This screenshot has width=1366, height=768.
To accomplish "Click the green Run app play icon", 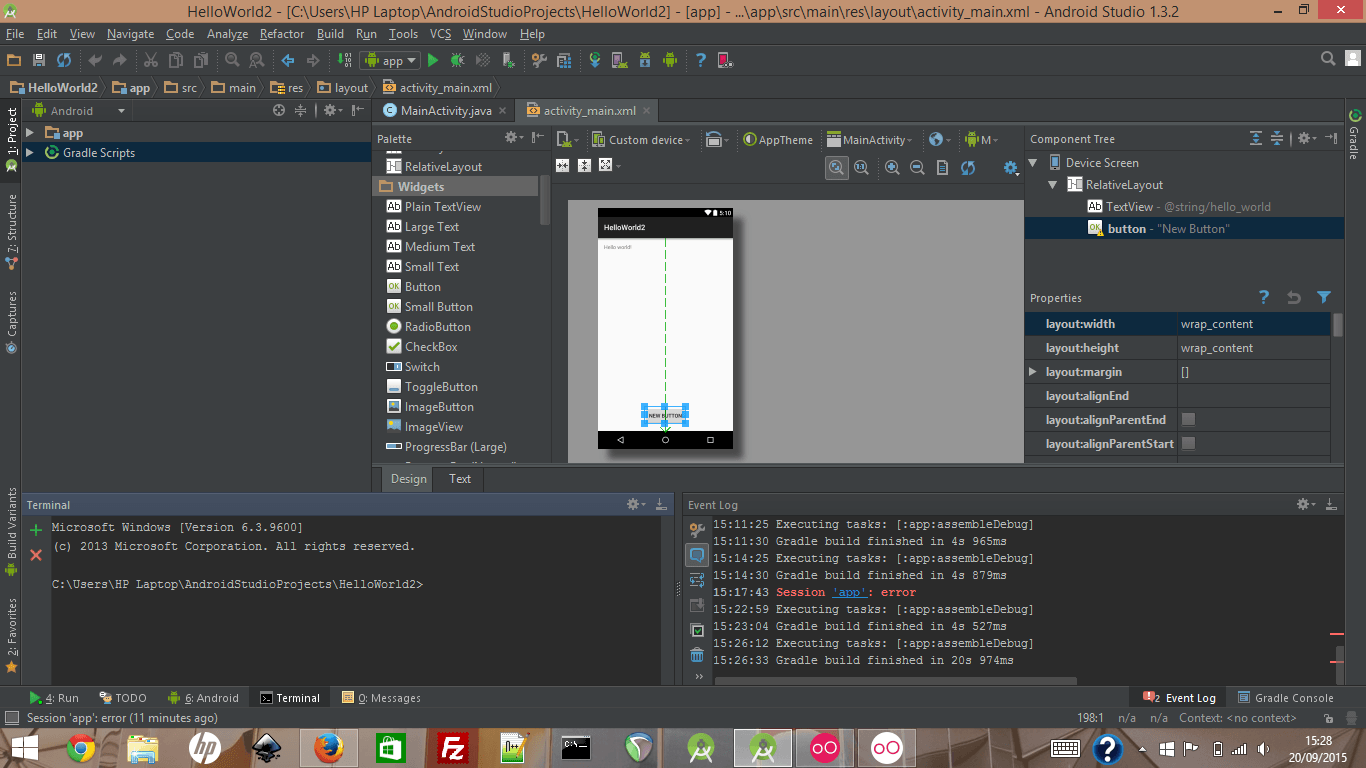I will [x=433, y=61].
